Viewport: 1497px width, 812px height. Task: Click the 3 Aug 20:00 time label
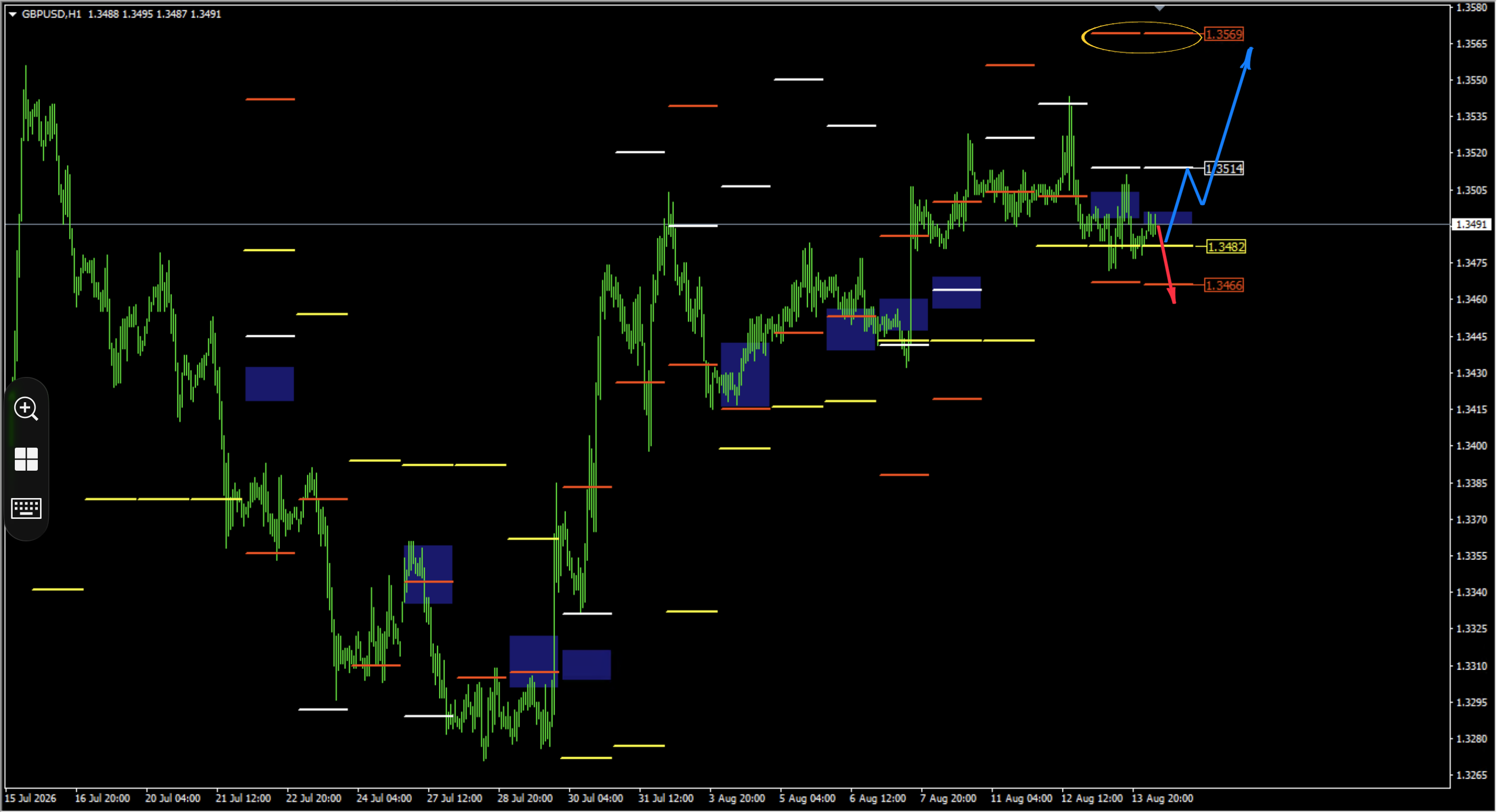(x=736, y=798)
